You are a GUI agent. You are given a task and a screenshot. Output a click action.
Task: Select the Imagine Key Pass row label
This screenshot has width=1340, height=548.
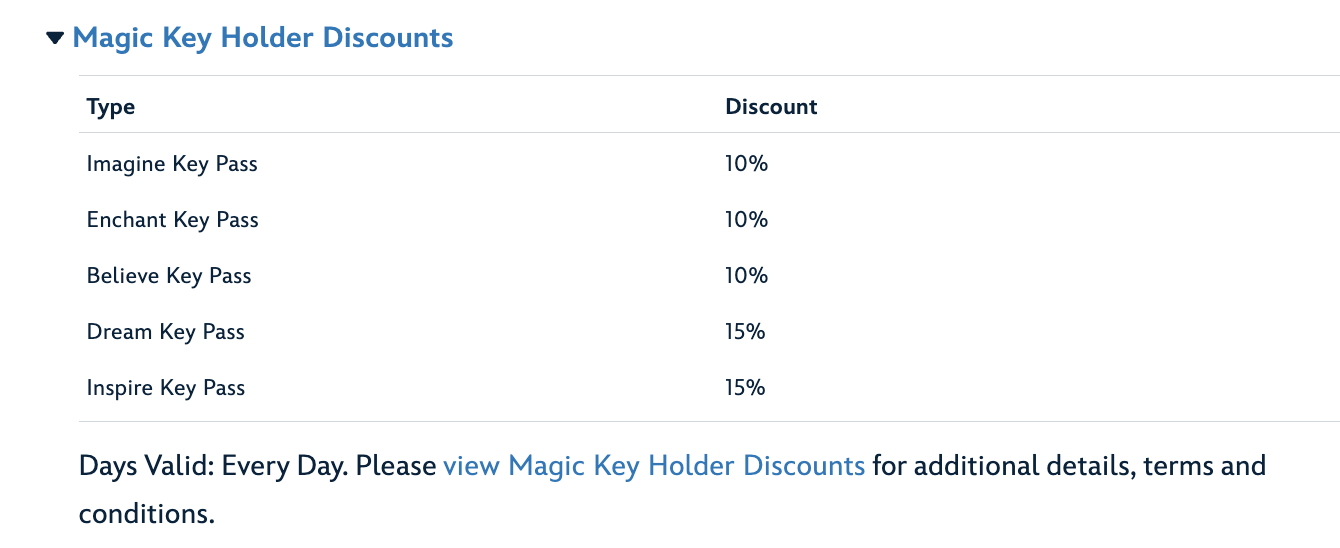pyautogui.click(x=172, y=164)
